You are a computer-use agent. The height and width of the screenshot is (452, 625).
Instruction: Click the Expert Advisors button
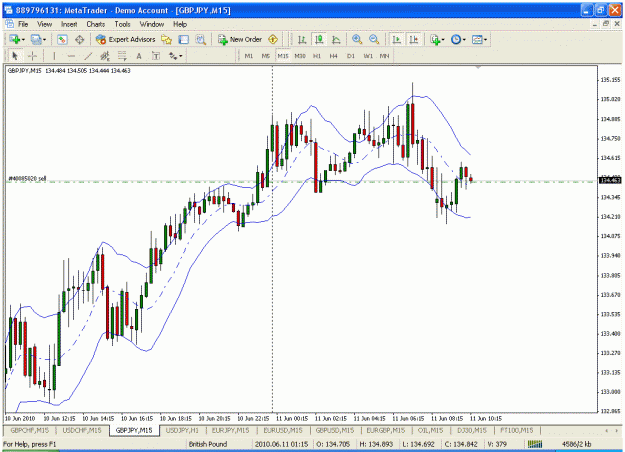pos(126,39)
